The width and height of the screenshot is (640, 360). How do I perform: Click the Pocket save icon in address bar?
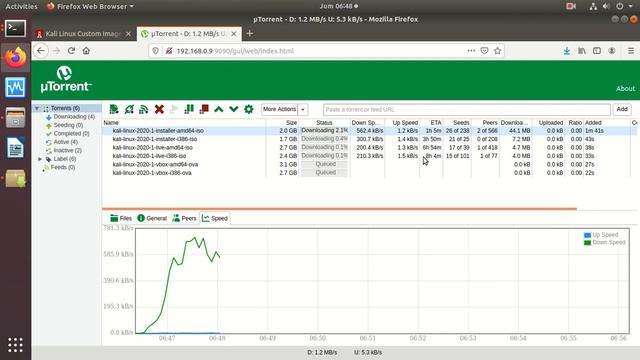pos(484,51)
